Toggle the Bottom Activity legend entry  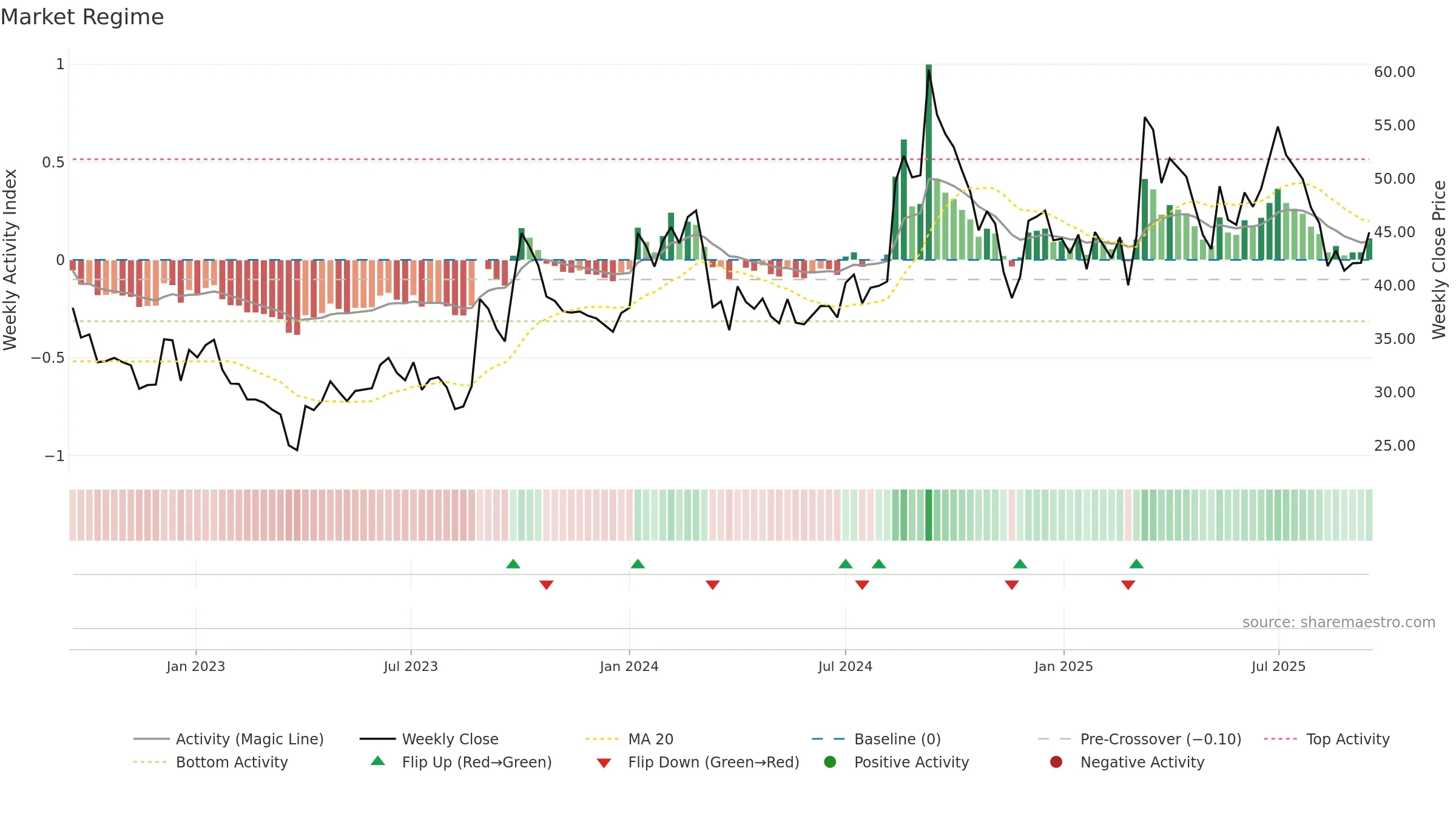(x=211, y=762)
